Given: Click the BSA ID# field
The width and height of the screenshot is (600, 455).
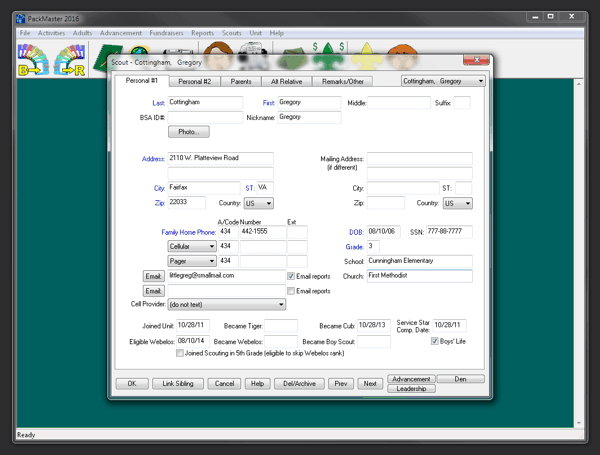Looking at the screenshot, I should click(x=205, y=117).
